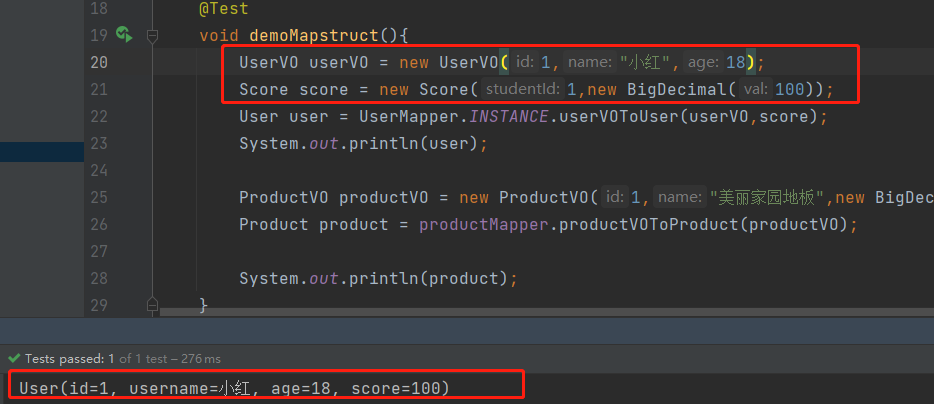Click line number 20 in the gutter

(x=99, y=62)
